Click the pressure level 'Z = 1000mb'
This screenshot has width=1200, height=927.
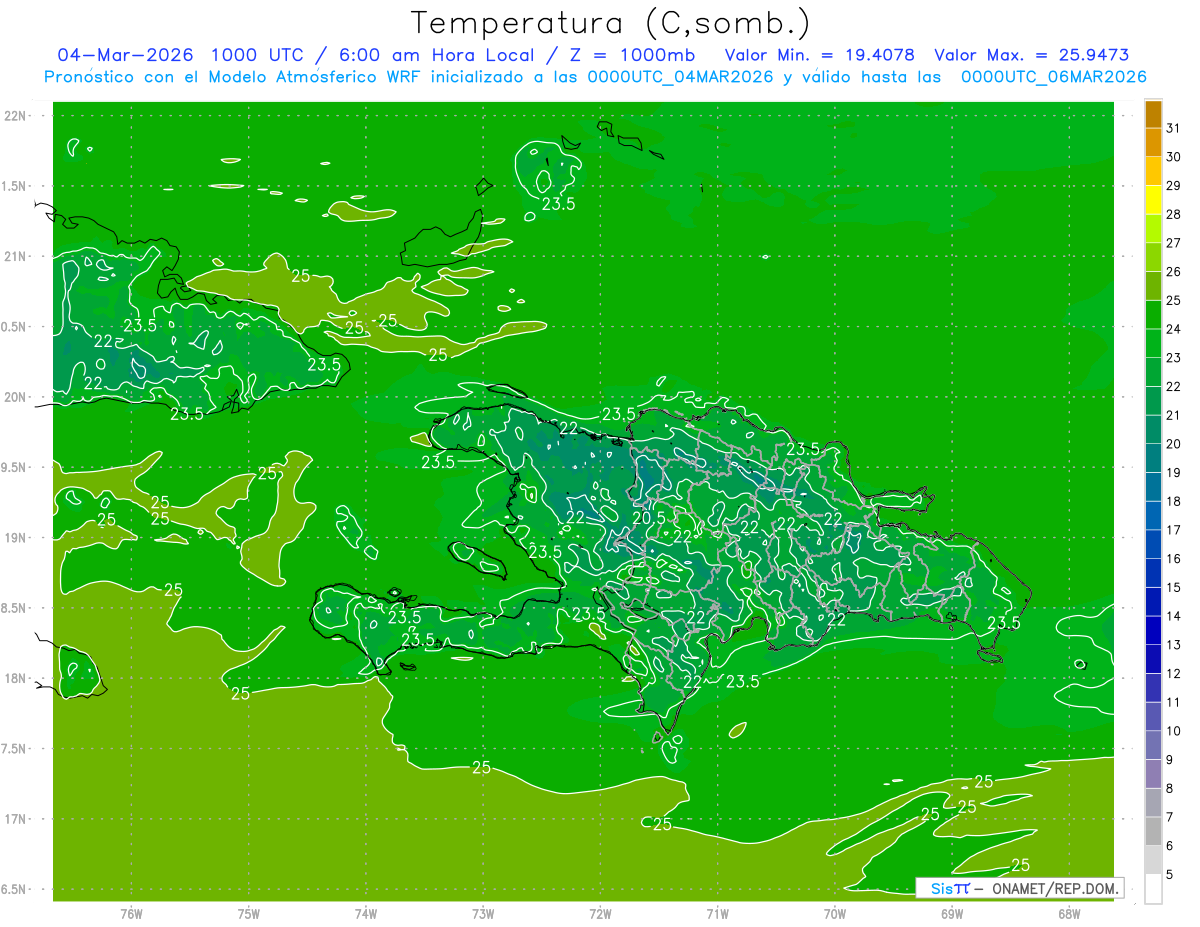tap(634, 55)
